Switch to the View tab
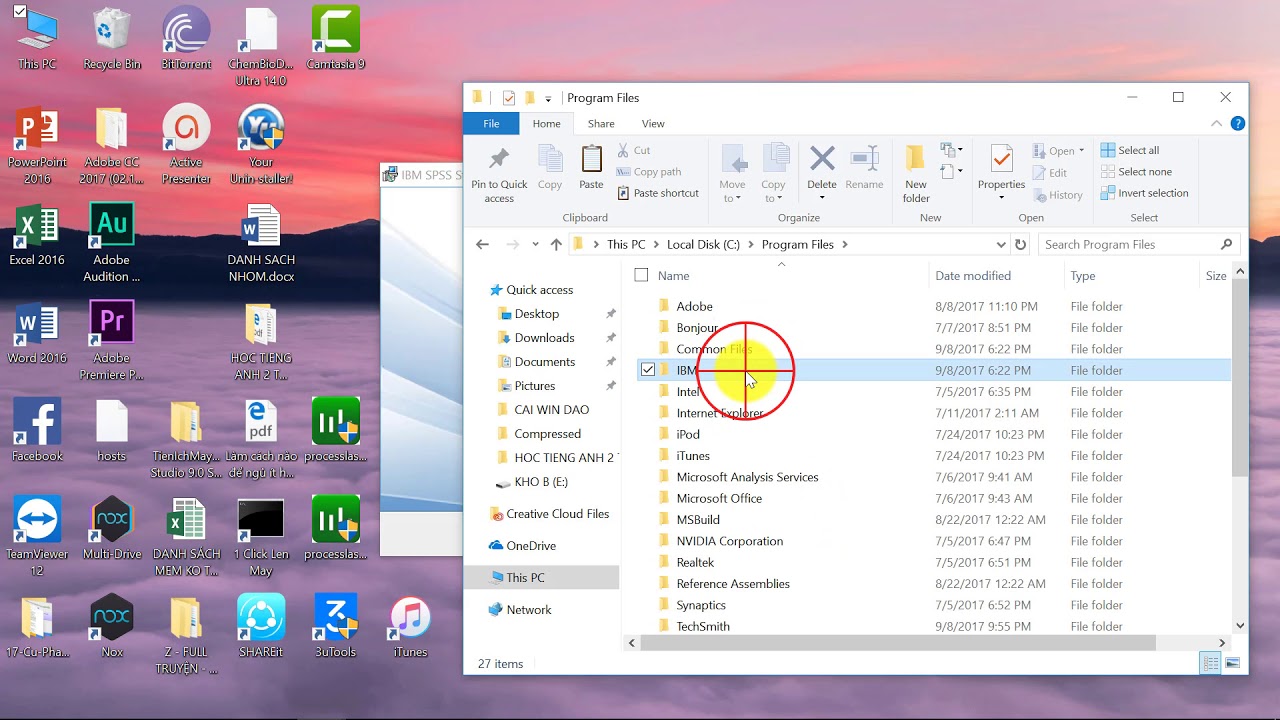 point(653,124)
